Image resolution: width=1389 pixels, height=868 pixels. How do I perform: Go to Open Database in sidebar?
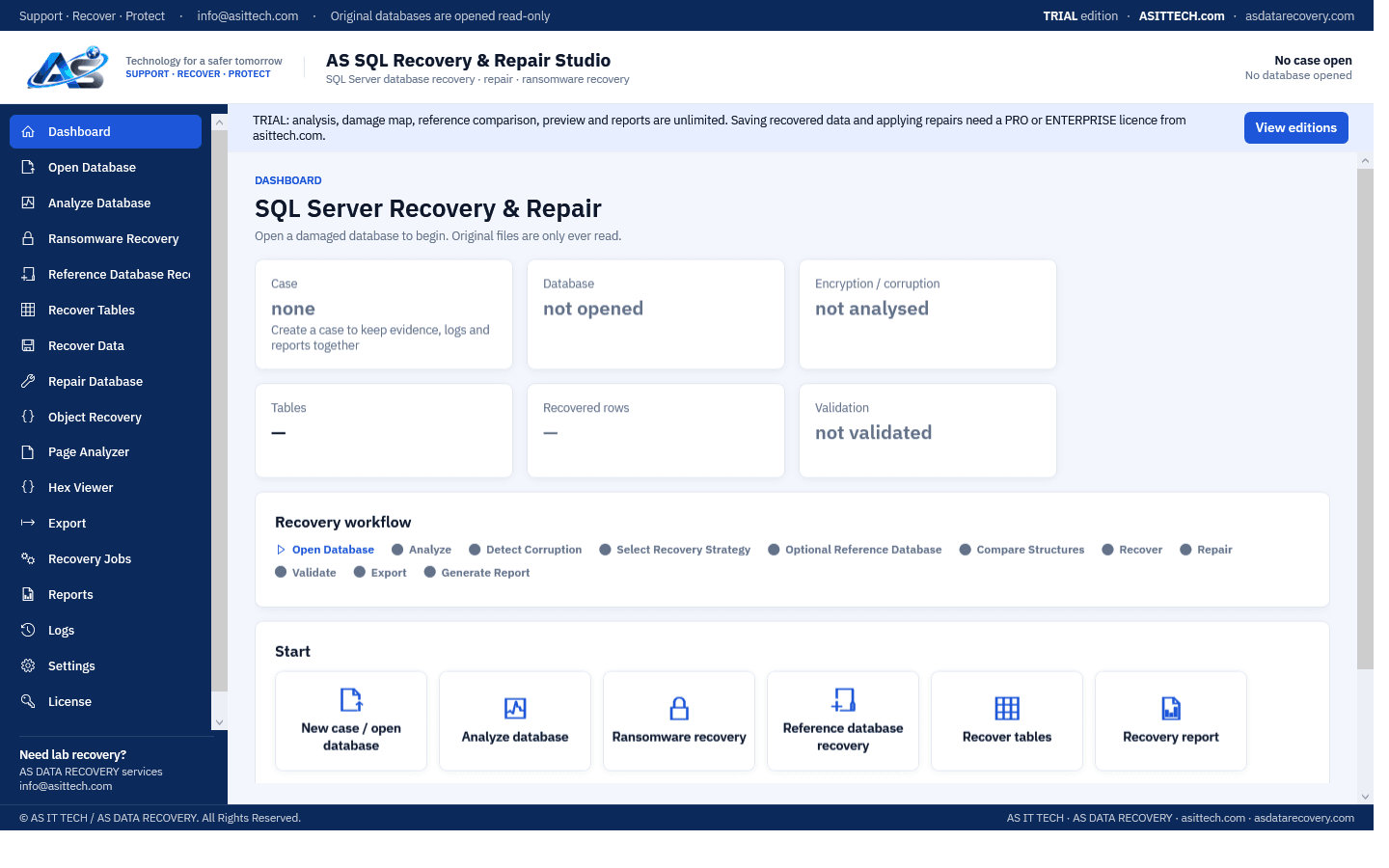tap(105, 167)
